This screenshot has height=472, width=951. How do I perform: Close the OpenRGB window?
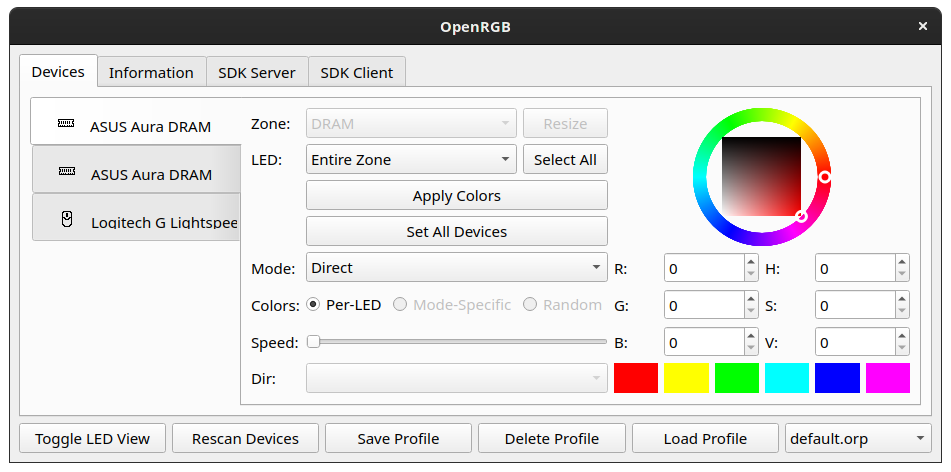(922, 26)
